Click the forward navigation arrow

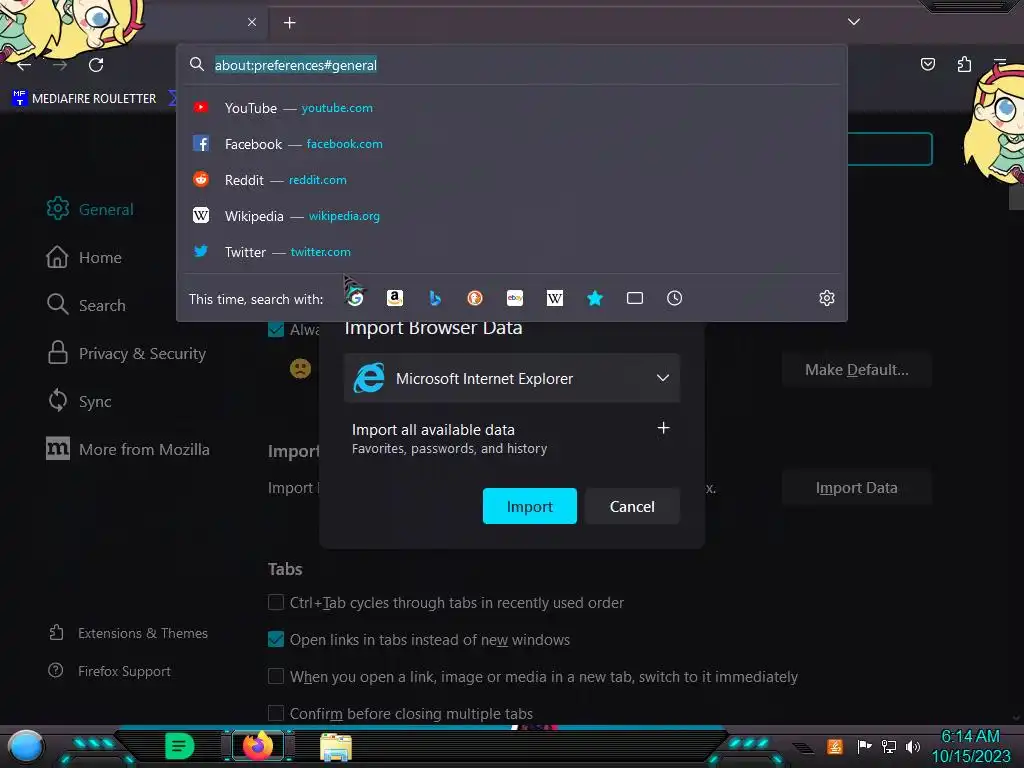click(60, 65)
